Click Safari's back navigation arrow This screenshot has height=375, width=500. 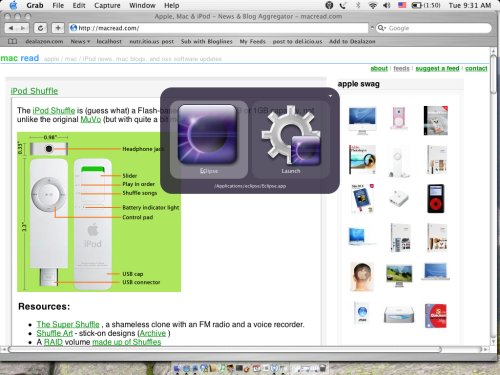11,28
